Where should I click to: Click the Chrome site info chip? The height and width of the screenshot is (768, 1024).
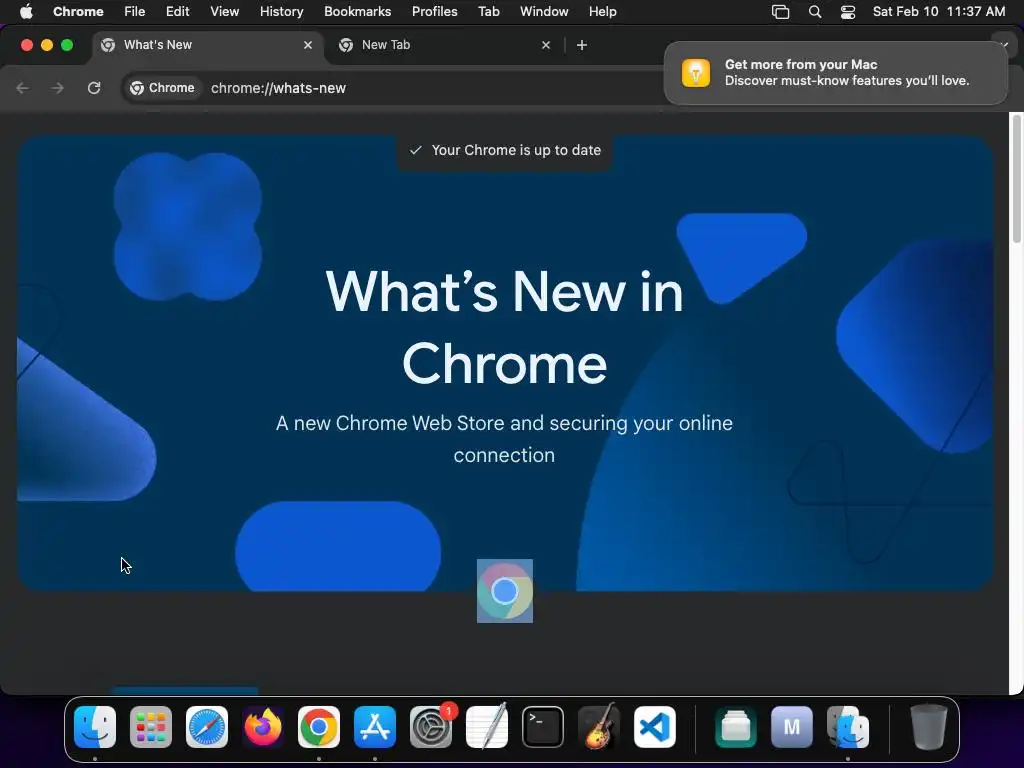coord(162,88)
